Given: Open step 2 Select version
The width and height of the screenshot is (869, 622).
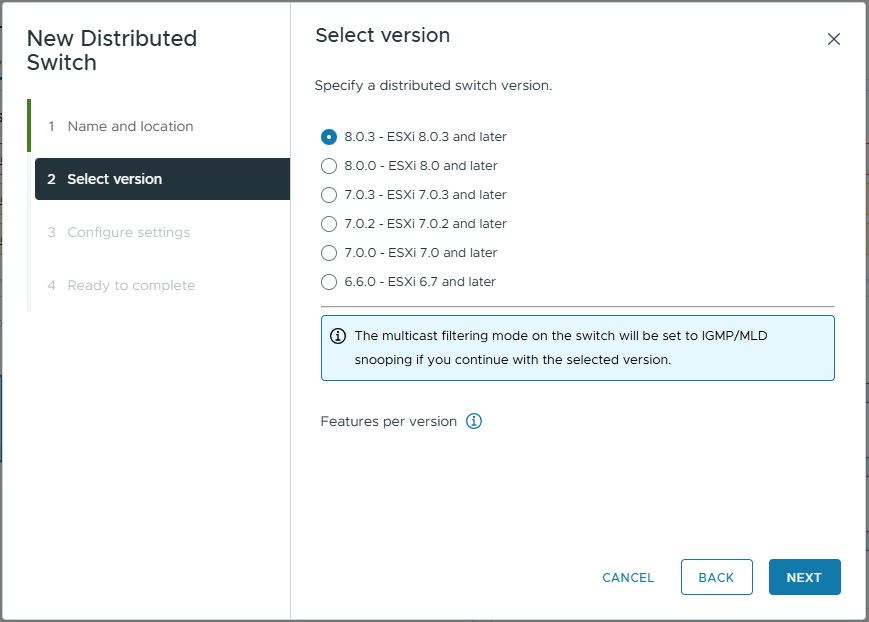Looking at the screenshot, I should (114, 179).
